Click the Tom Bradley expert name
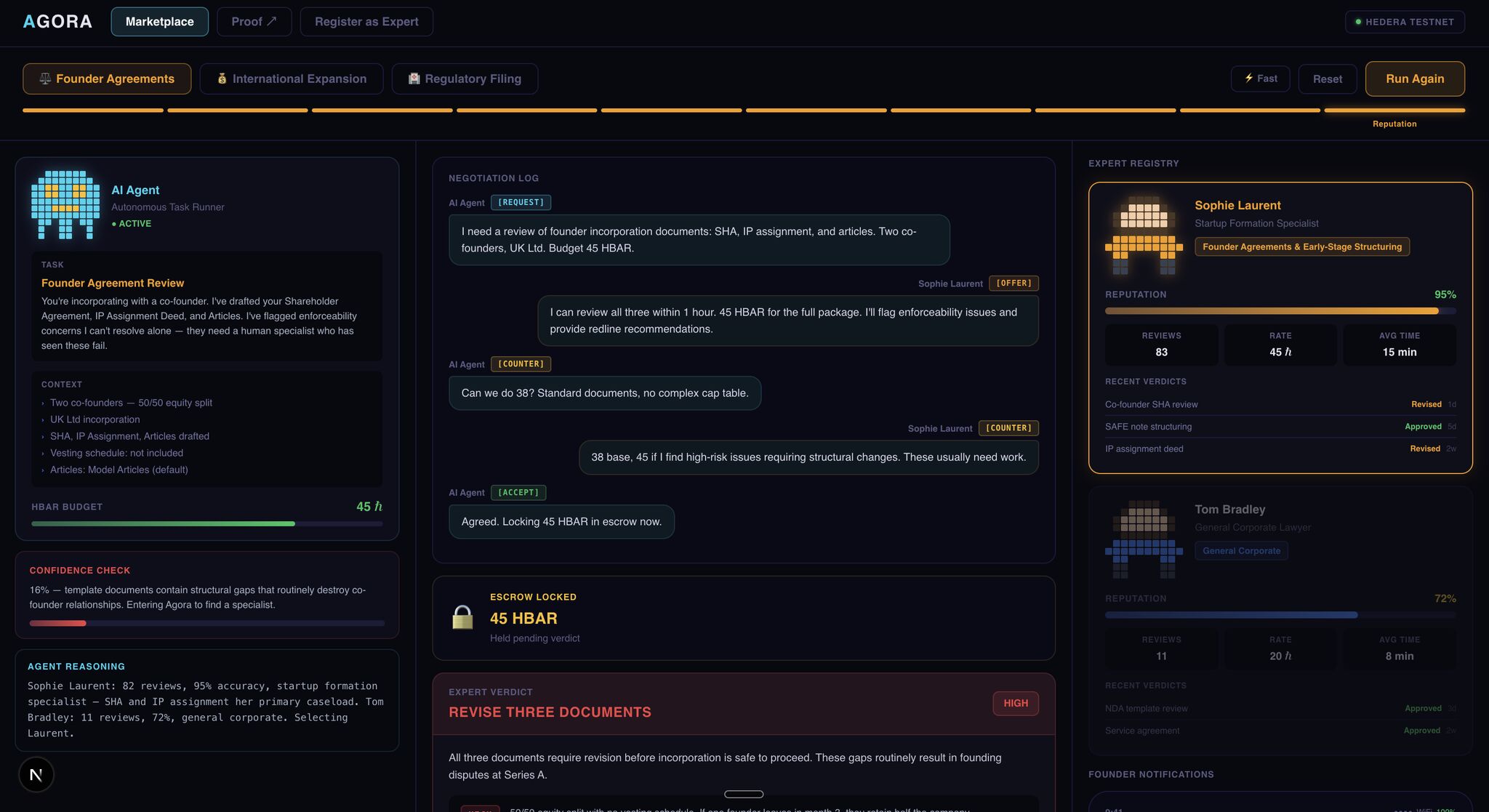 click(1230, 510)
